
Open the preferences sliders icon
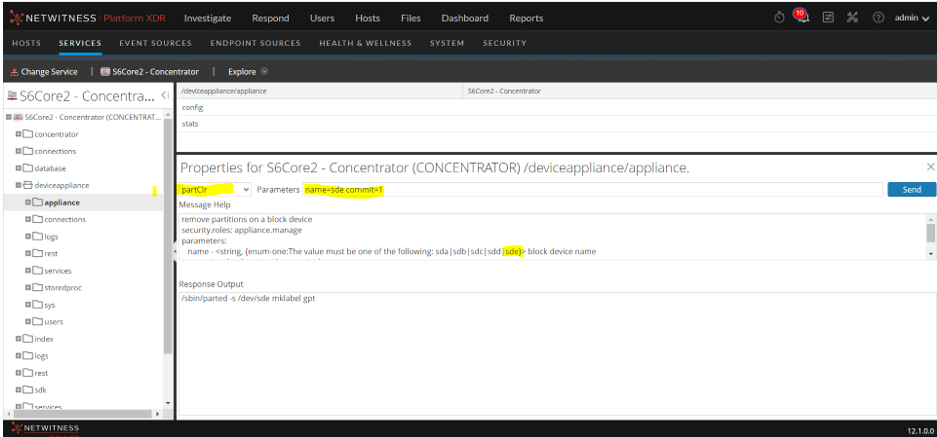click(x=828, y=18)
